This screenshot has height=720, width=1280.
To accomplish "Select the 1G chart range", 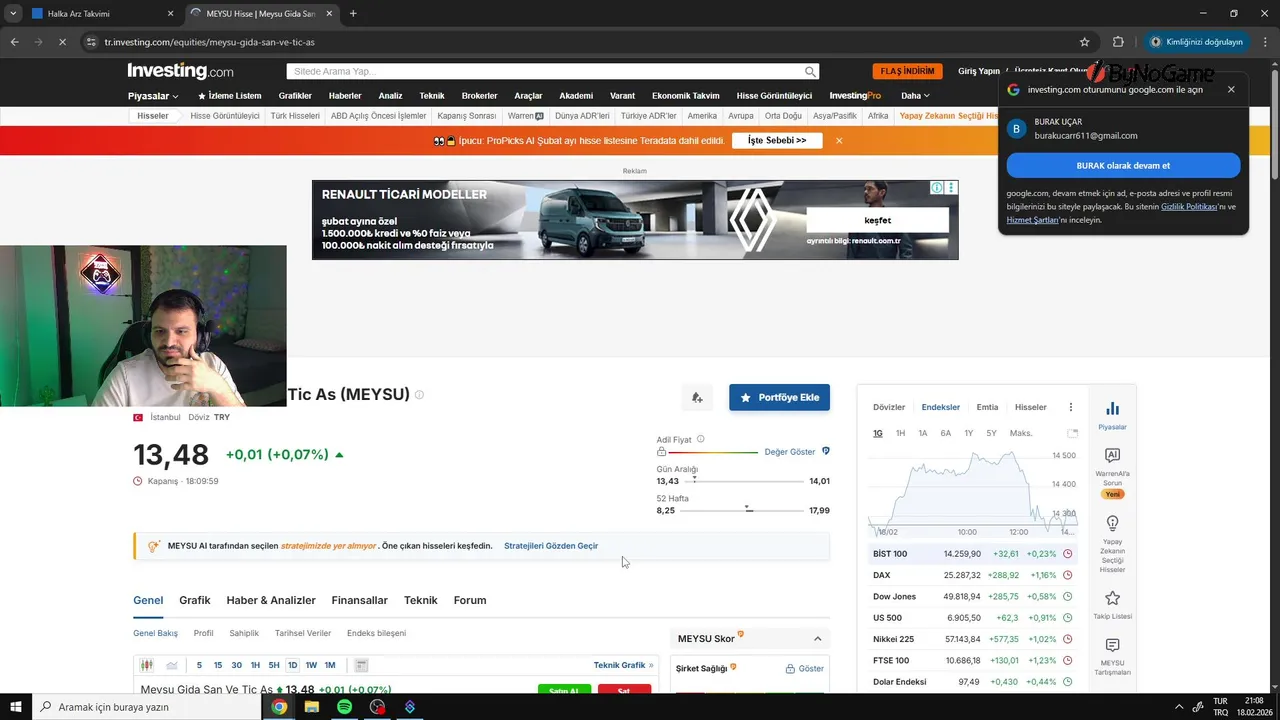I will (x=878, y=433).
